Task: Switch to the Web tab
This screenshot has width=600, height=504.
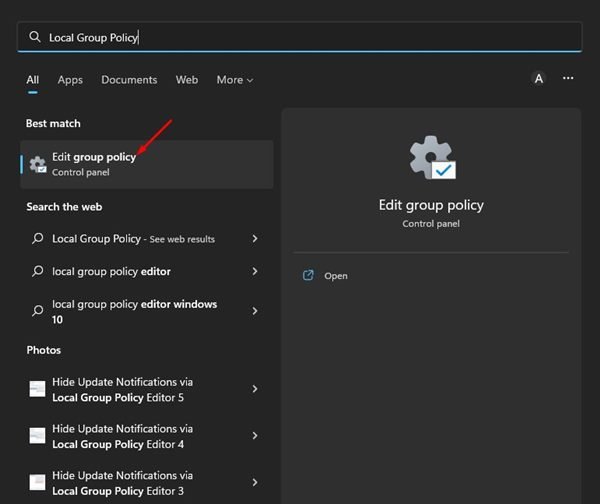Action: [x=187, y=80]
